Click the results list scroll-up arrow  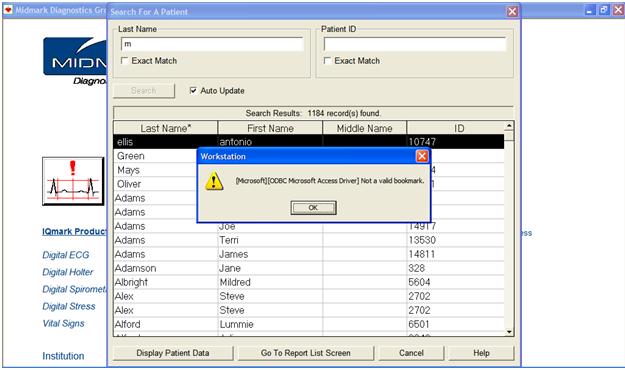pos(509,126)
